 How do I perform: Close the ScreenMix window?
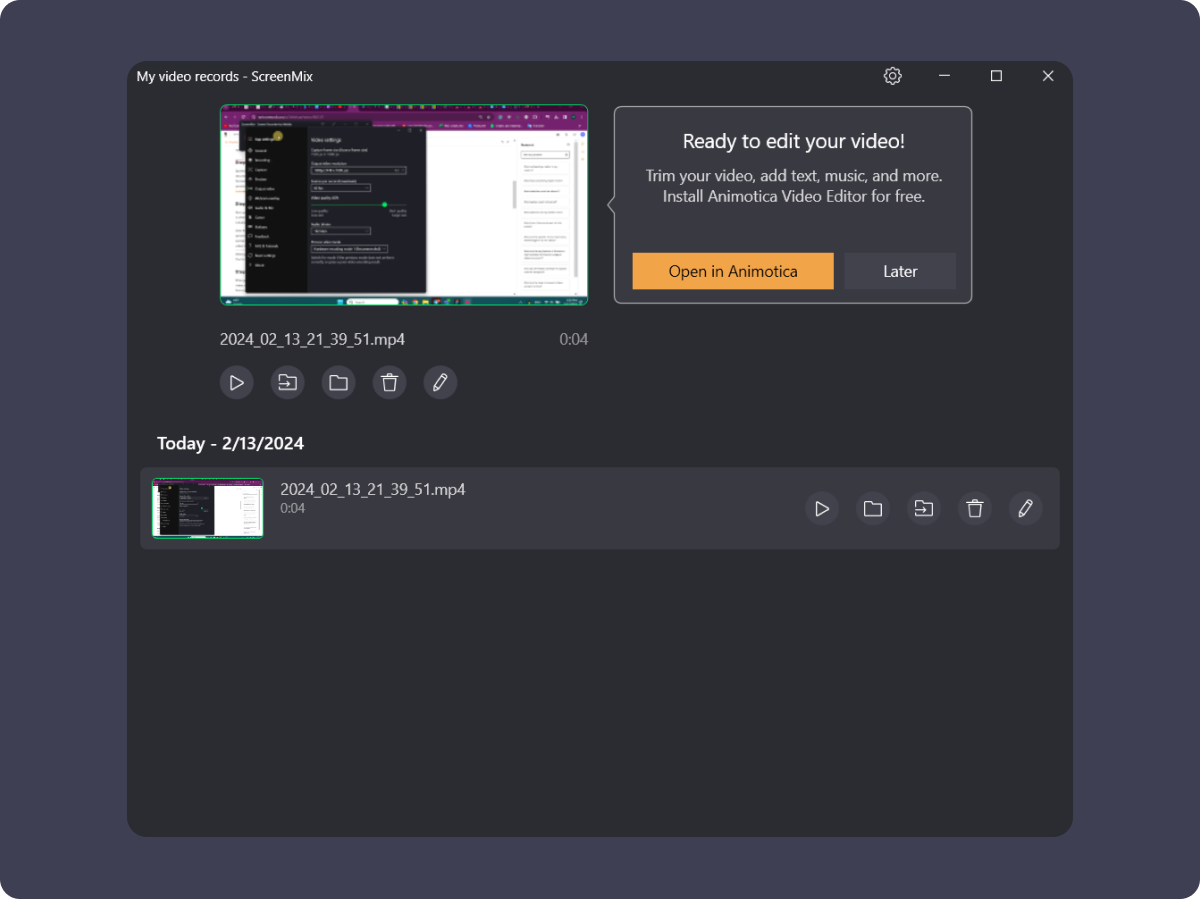tap(1048, 76)
